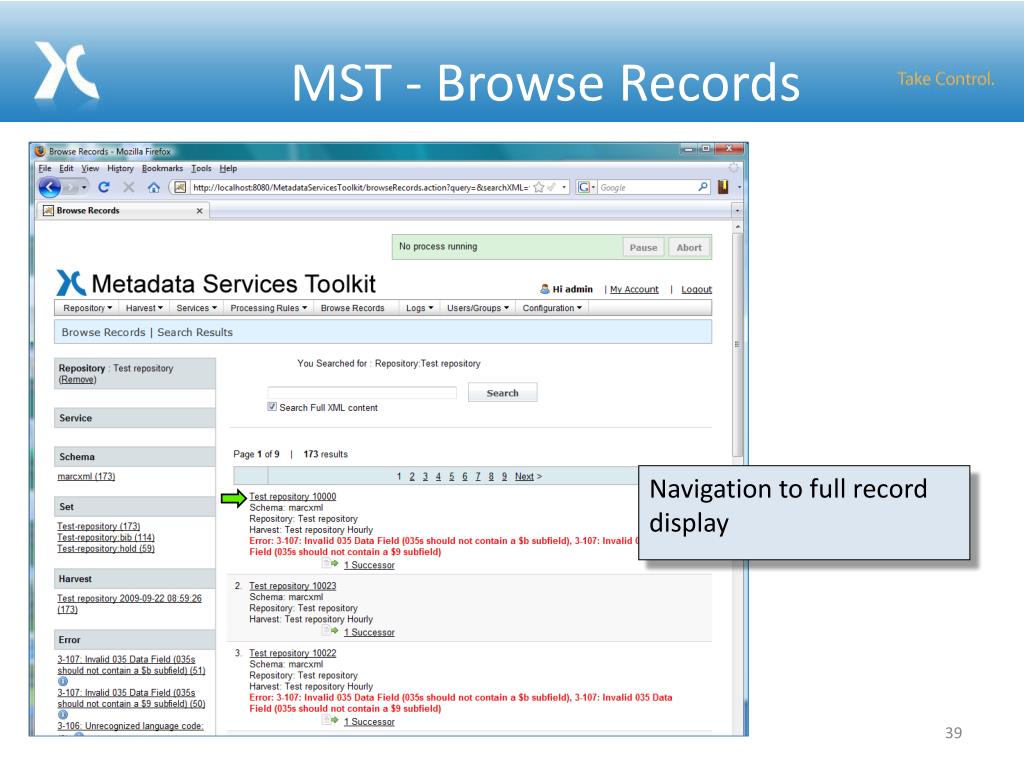1024x768 pixels.
Task: Close the Browse Records tab
Action: click(199, 211)
